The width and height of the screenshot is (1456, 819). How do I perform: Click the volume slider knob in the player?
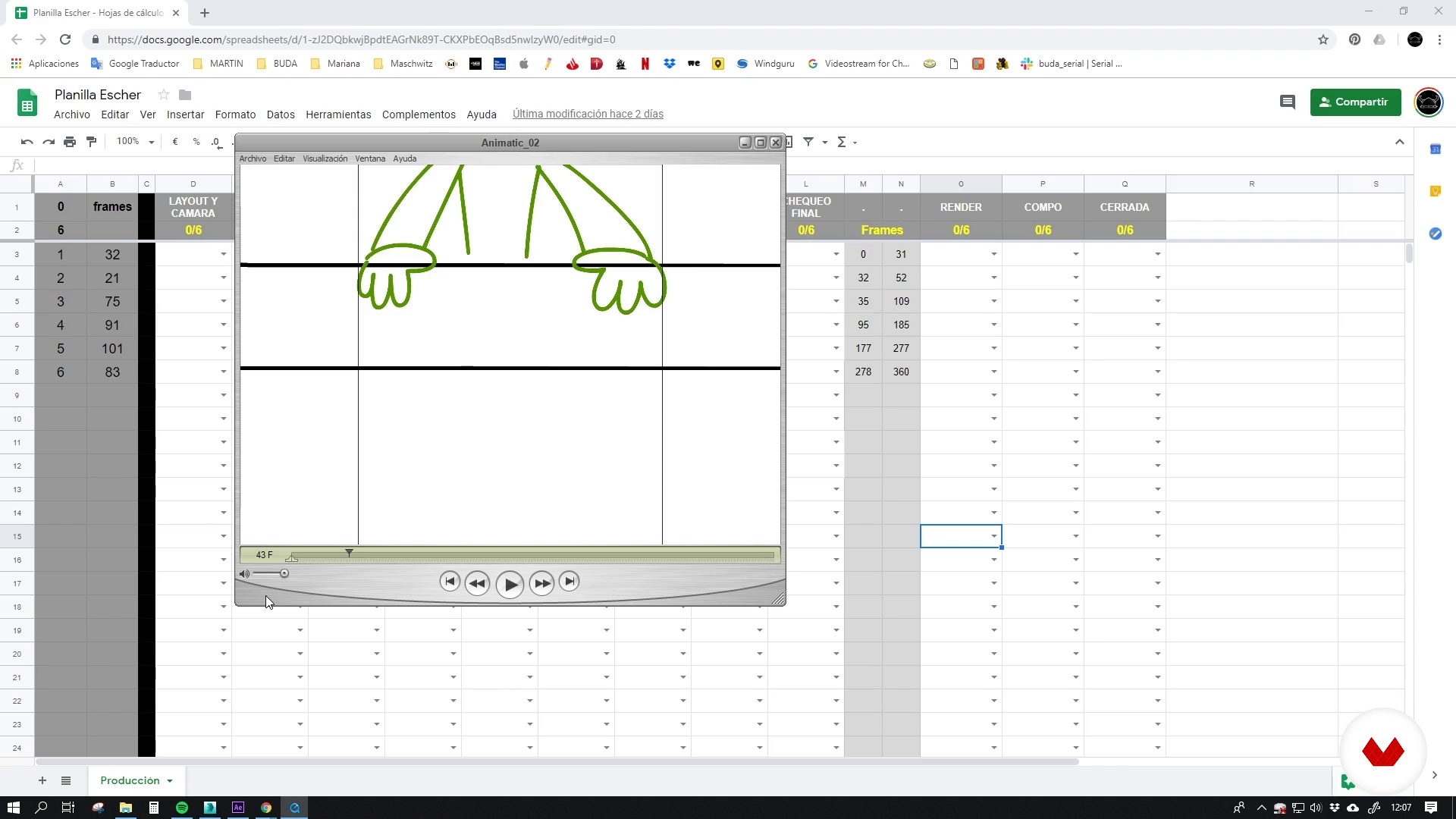[284, 574]
